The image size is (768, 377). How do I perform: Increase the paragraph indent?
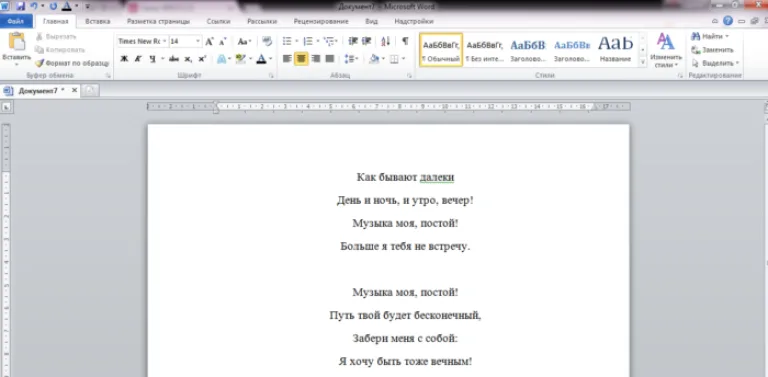tap(366, 42)
